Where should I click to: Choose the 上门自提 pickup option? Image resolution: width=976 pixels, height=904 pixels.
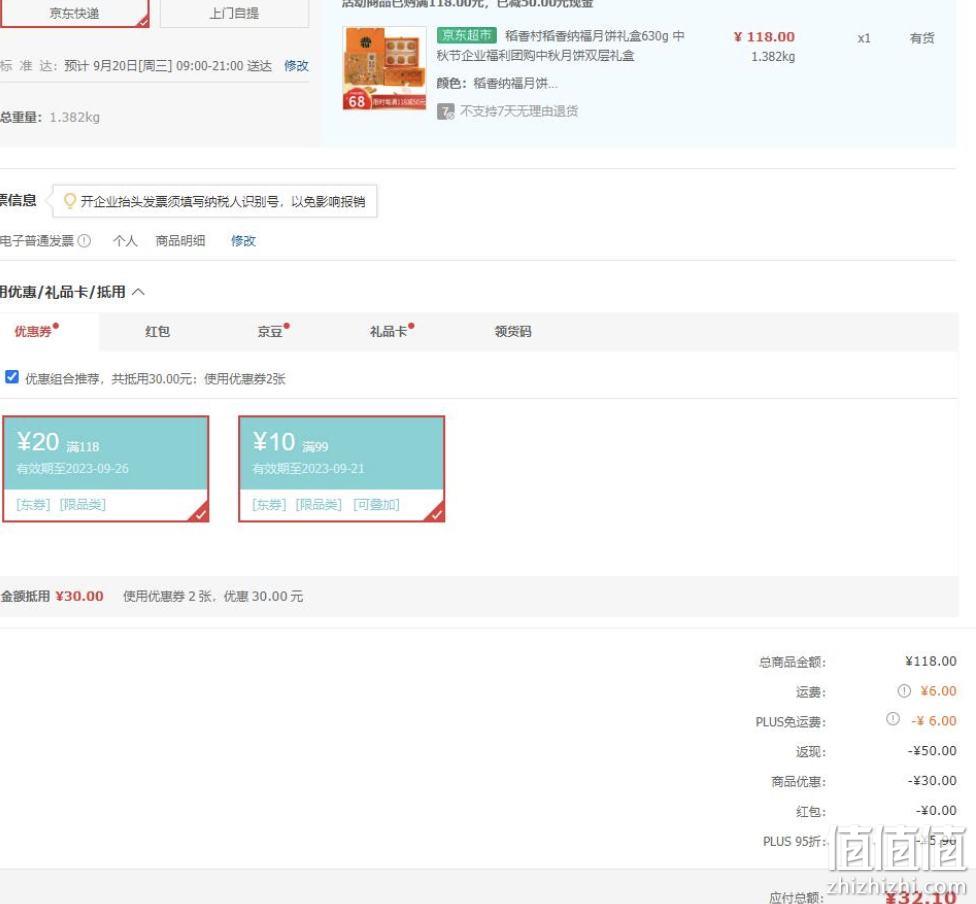pos(234,12)
